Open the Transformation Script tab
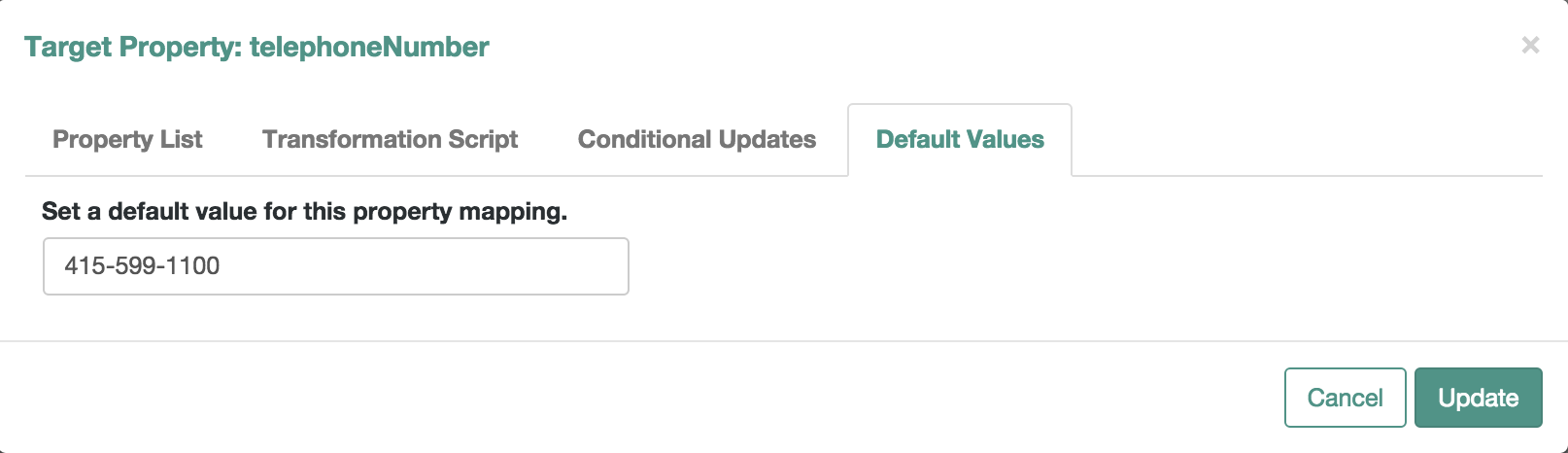This screenshot has width=1568, height=453. (390, 140)
